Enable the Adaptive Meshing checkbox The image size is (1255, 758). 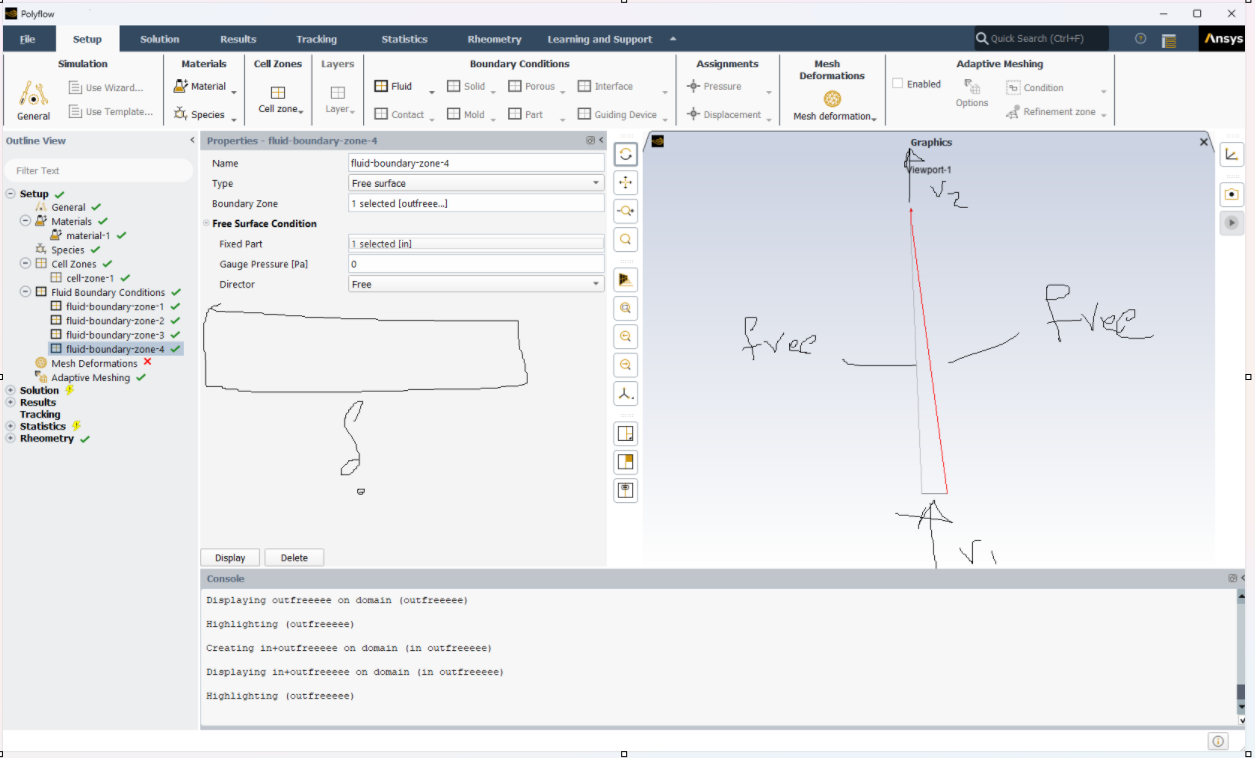pyautogui.click(x=898, y=84)
